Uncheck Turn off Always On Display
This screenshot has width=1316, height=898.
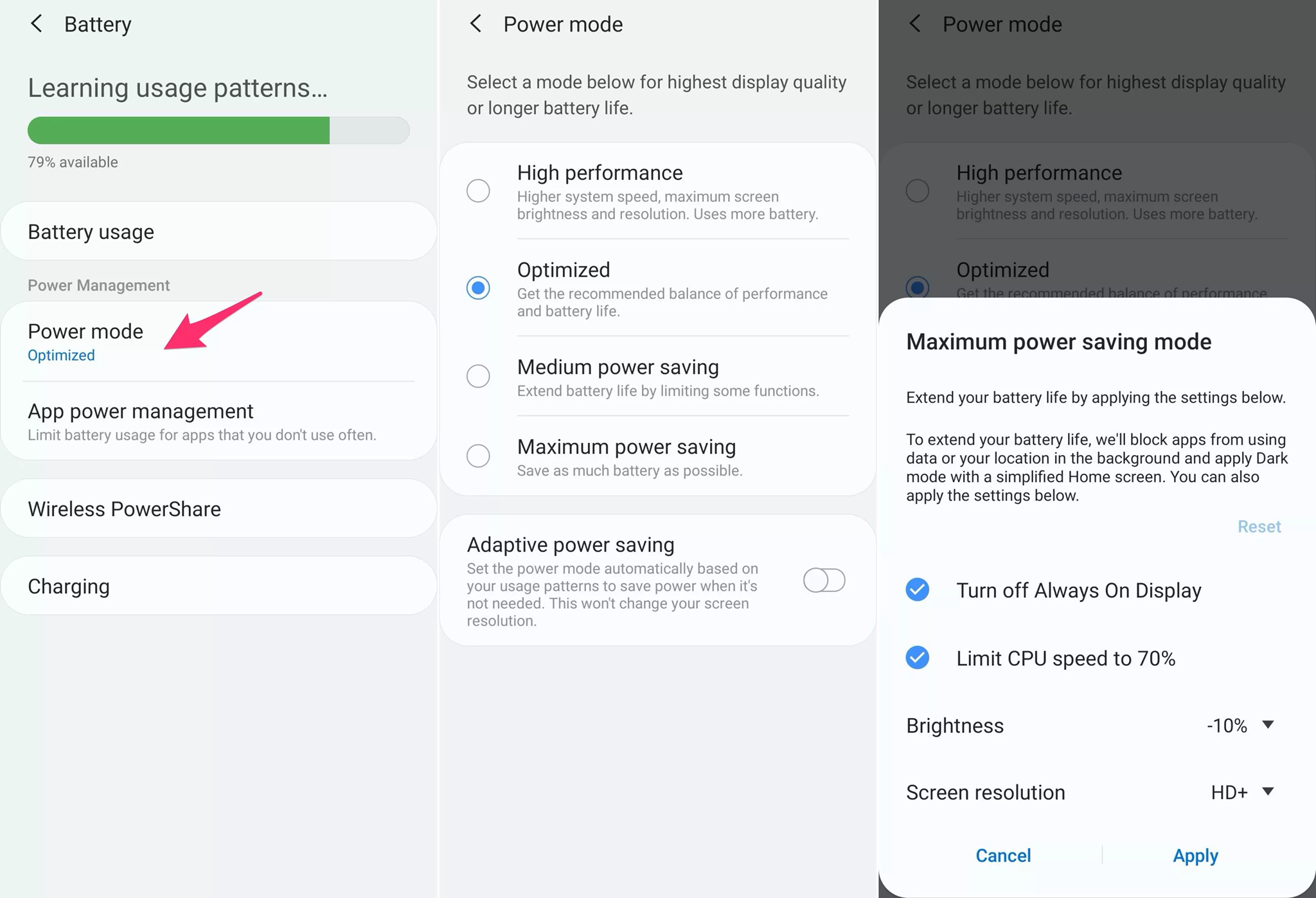(918, 589)
